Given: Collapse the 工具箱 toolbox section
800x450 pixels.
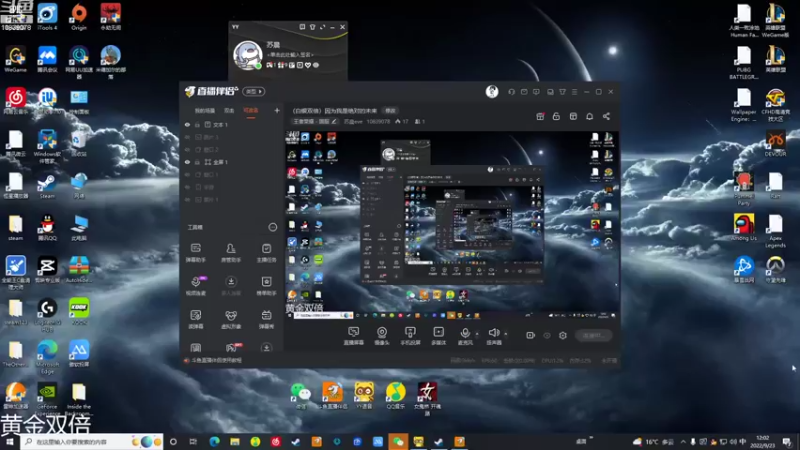Looking at the screenshot, I should point(273,227).
